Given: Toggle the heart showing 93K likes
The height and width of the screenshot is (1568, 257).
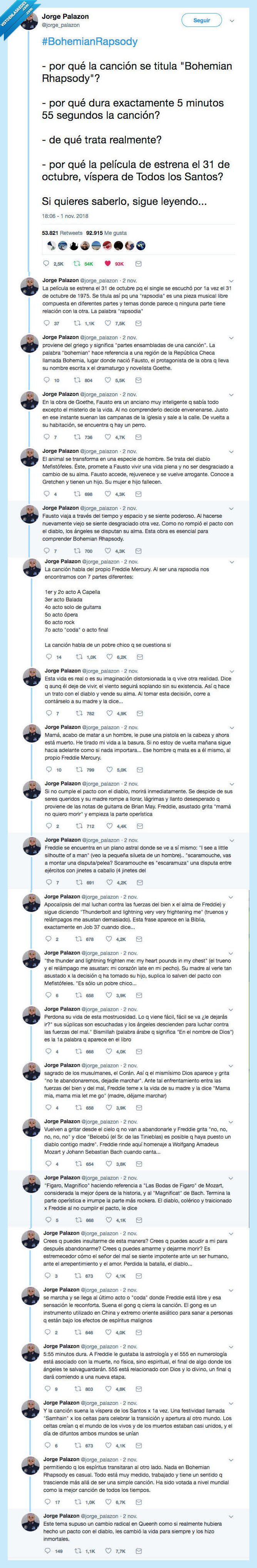Looking at the screenshot, I should pos(108,264).
